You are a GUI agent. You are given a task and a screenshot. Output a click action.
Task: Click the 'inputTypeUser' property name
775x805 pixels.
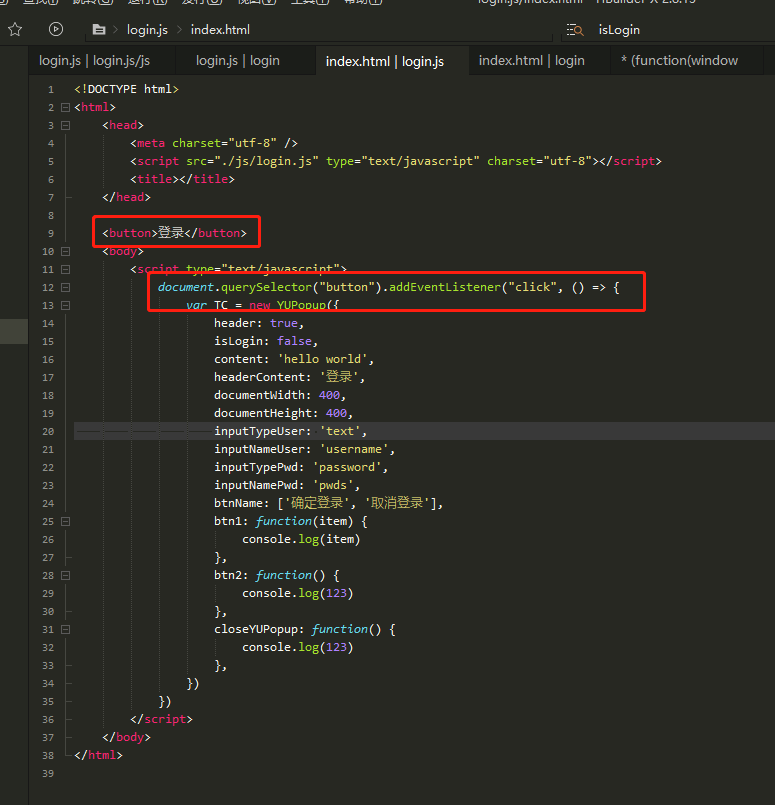[x=259, y=431]
